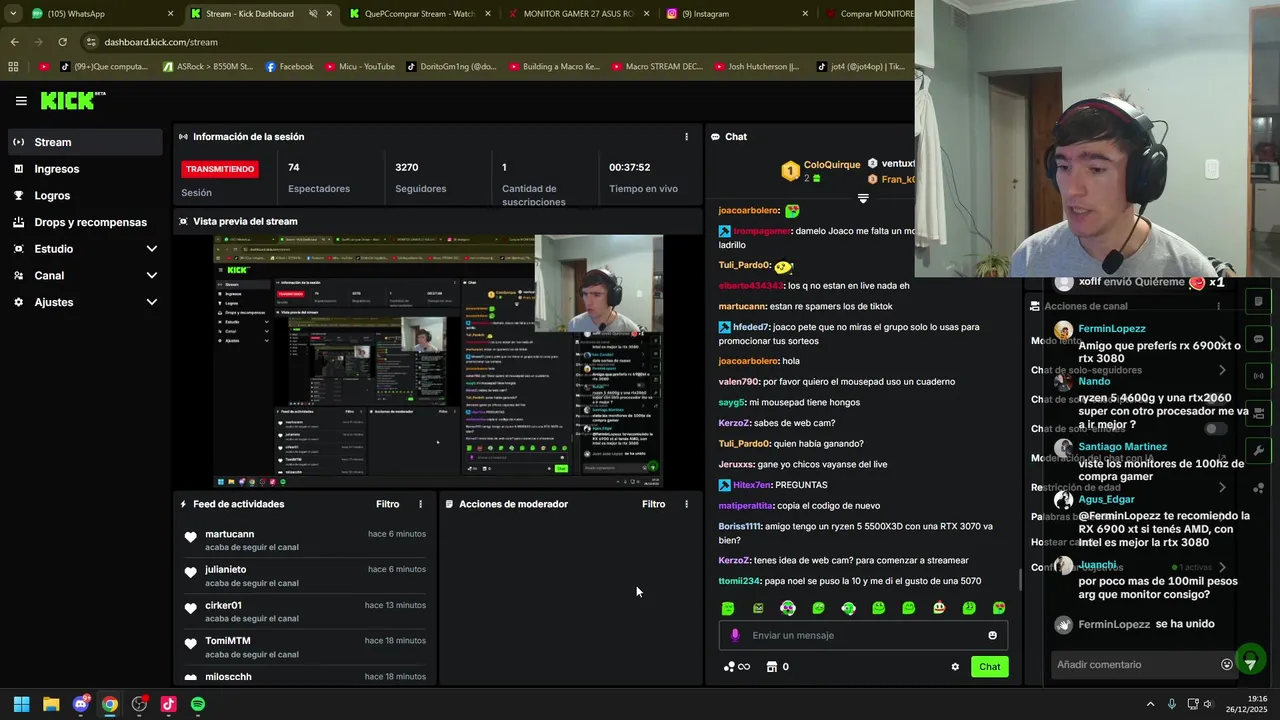Image resolution: width=1280 pixels, height=720 pixels.
Task: Click the address bar dashboard.kick.com/stream
Action: click(x=161, y=42)
